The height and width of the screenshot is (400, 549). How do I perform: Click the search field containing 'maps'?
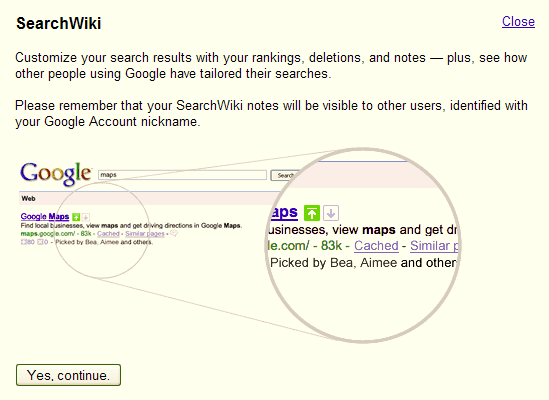pyautogui.click(x=182, y=175)
